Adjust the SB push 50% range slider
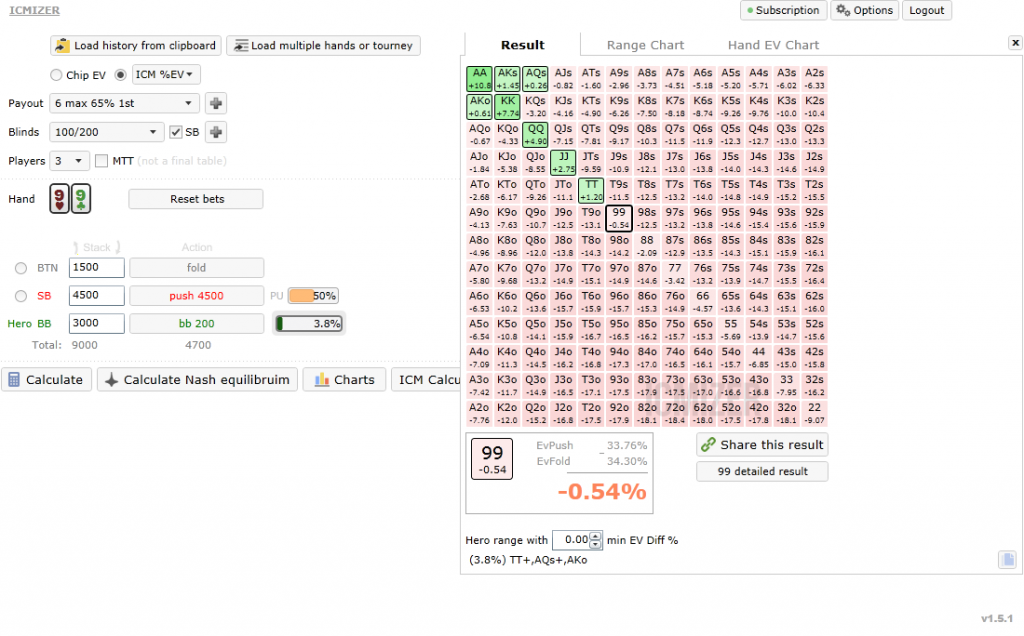1024x636 pixels. tap(313, 296)
